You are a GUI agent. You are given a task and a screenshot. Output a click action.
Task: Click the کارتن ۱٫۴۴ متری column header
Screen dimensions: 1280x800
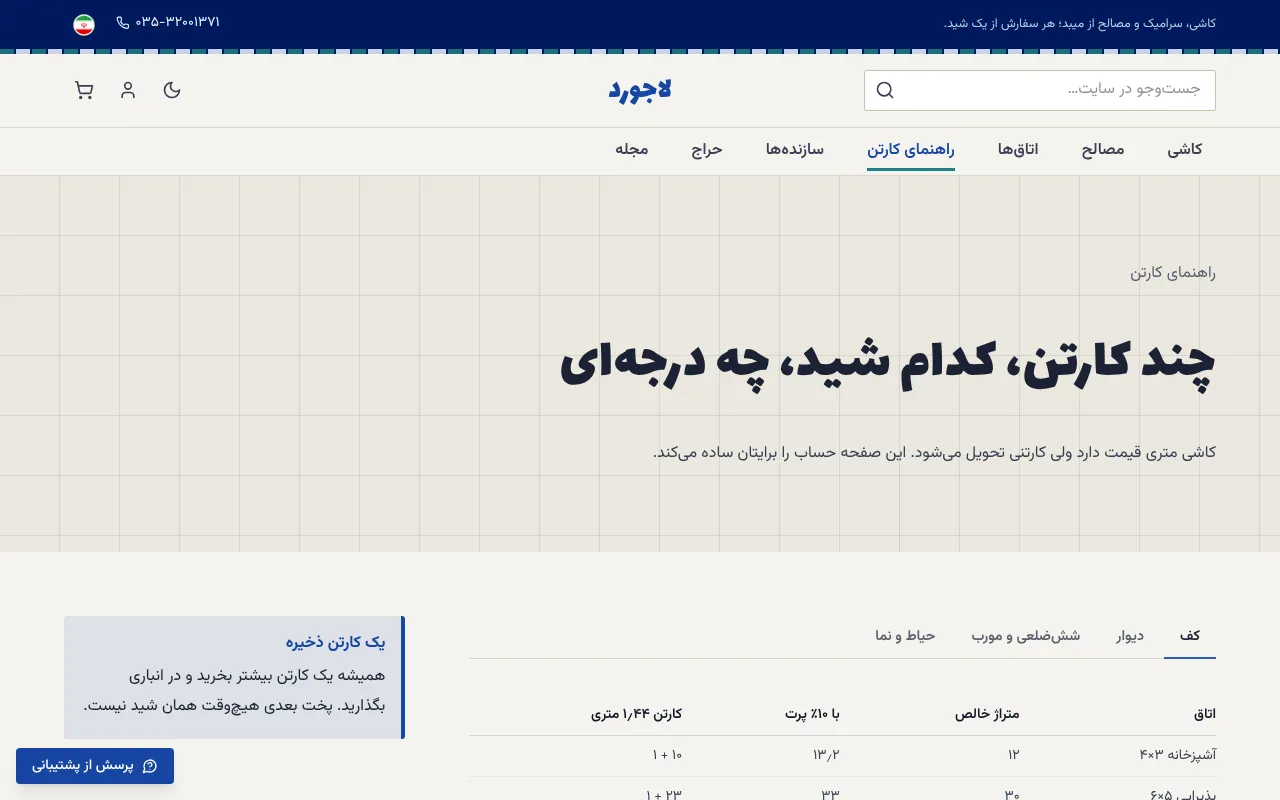(637, 714)
